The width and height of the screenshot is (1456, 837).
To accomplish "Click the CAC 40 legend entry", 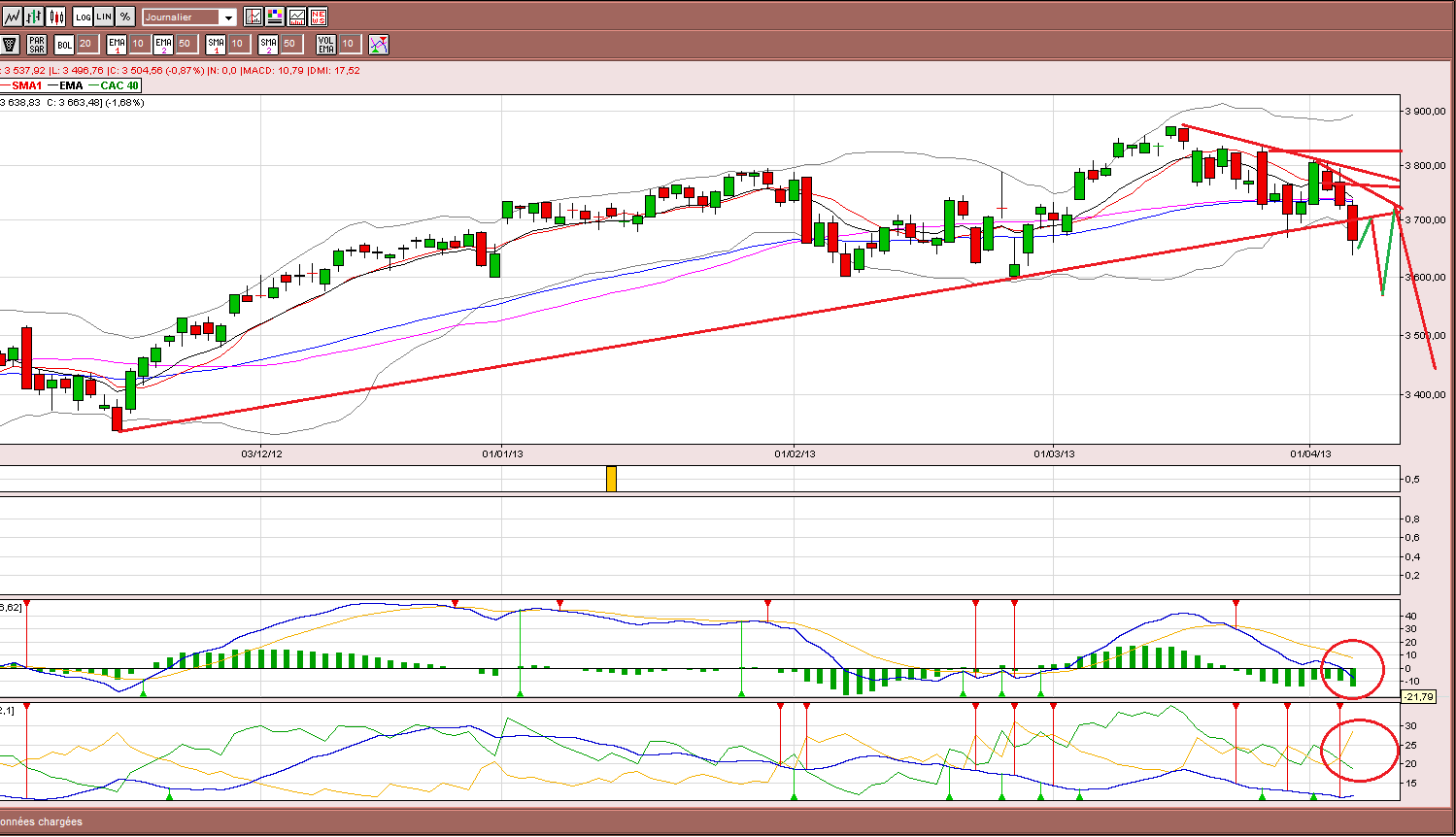I will pos(114,85).
